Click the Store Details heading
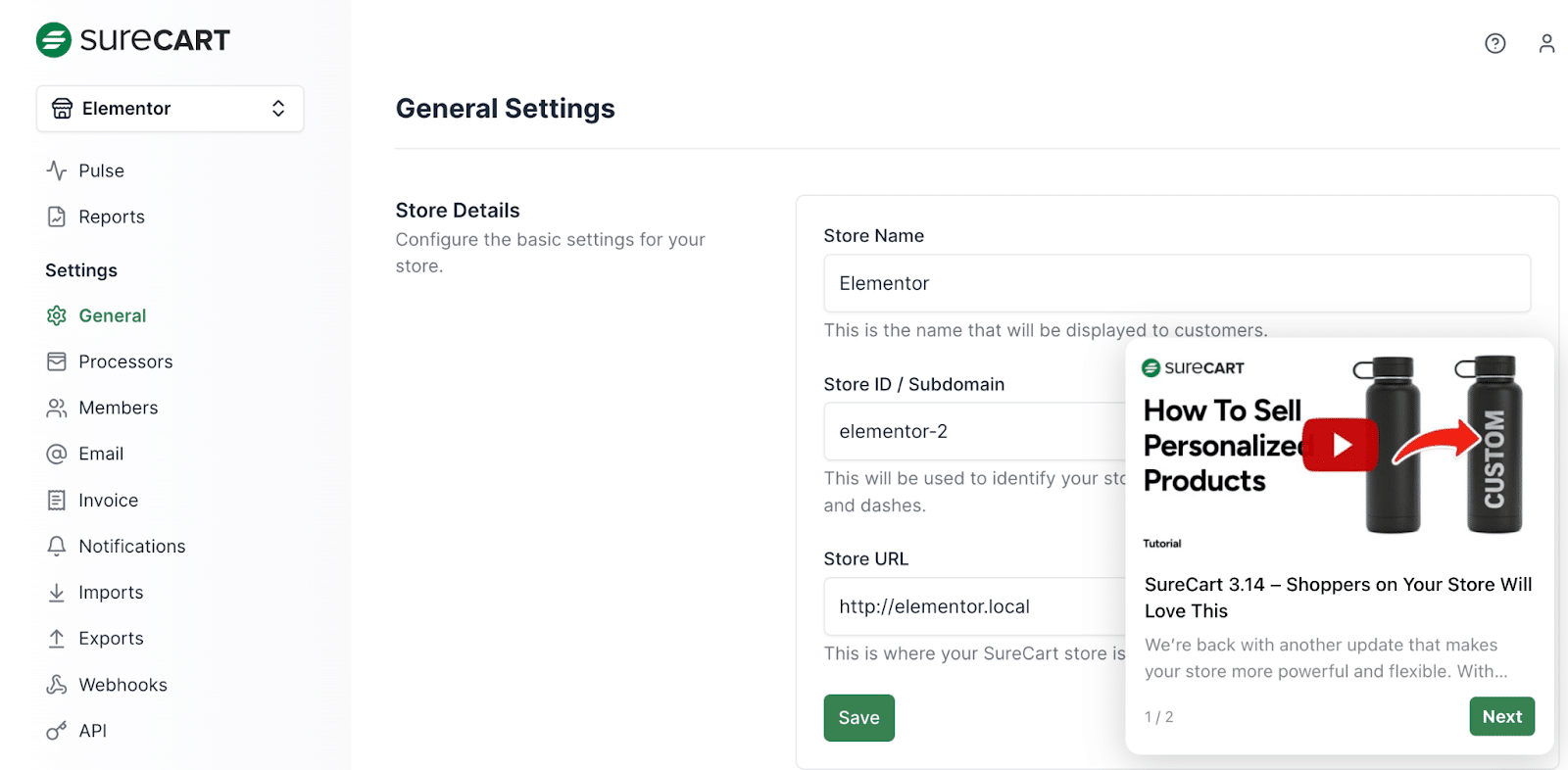Image resolution: width=1568 pixels, height=770 pixels. point(458,211)
